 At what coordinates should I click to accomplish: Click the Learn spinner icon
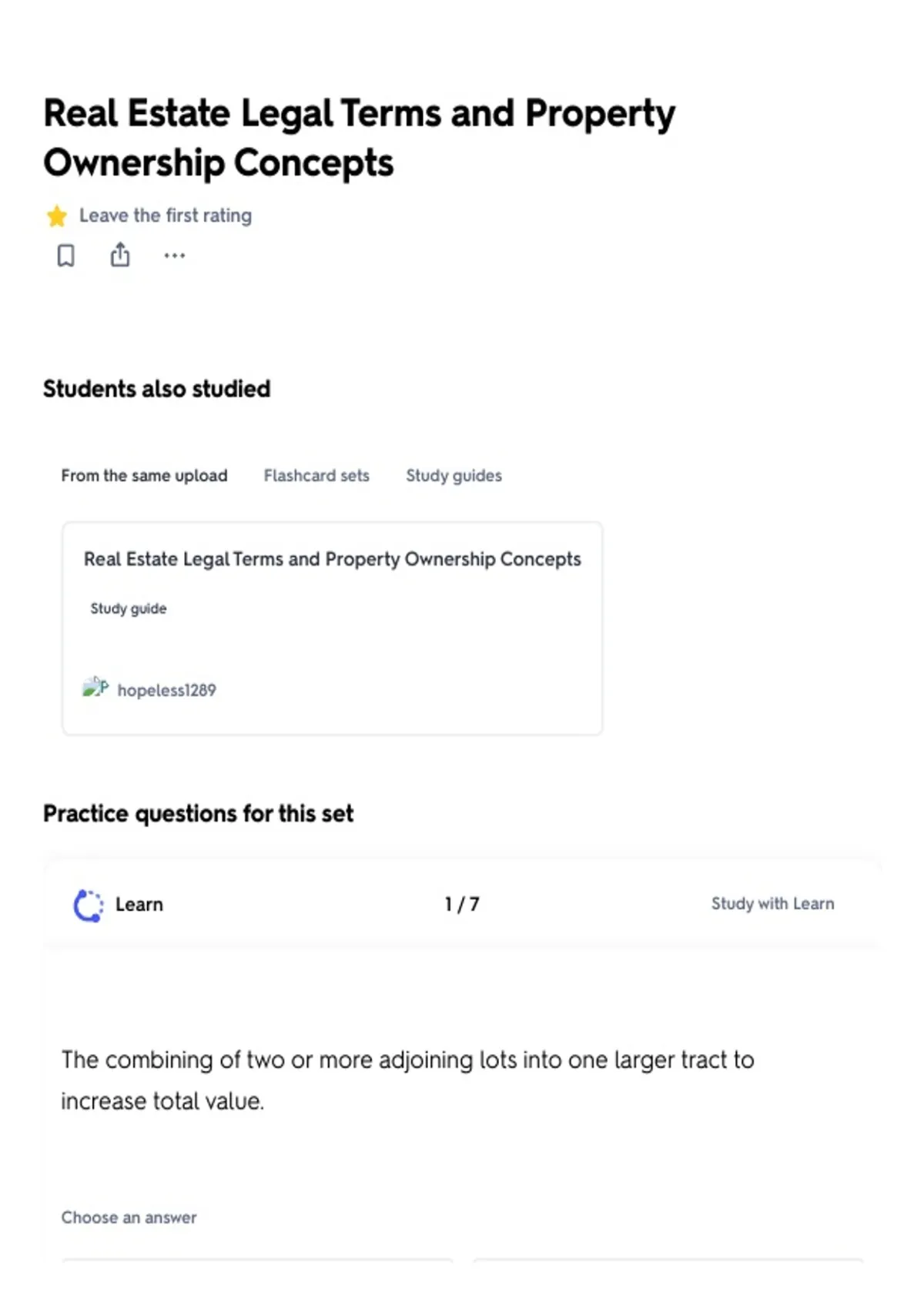(x=89, y=906)
